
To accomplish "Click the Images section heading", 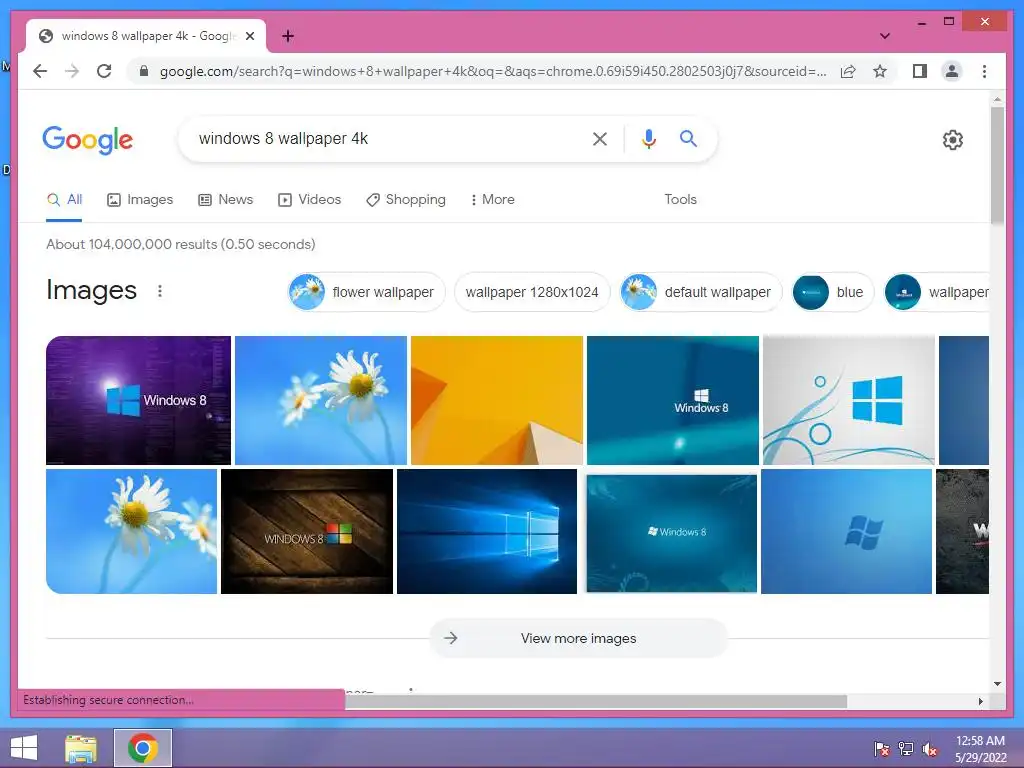I will (91, 291).
